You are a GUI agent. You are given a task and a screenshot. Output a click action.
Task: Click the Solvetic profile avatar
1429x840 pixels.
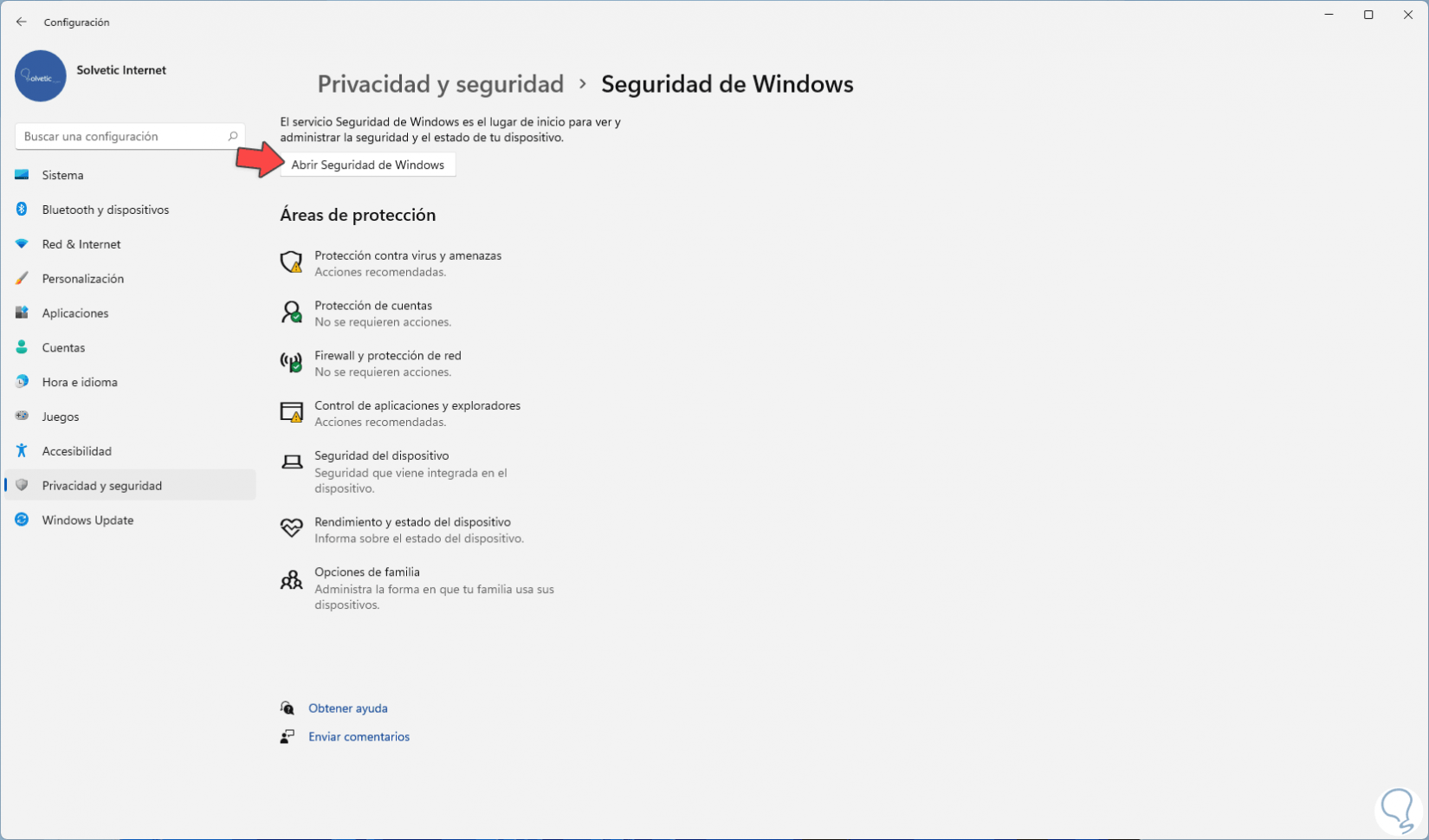(41, 76)
